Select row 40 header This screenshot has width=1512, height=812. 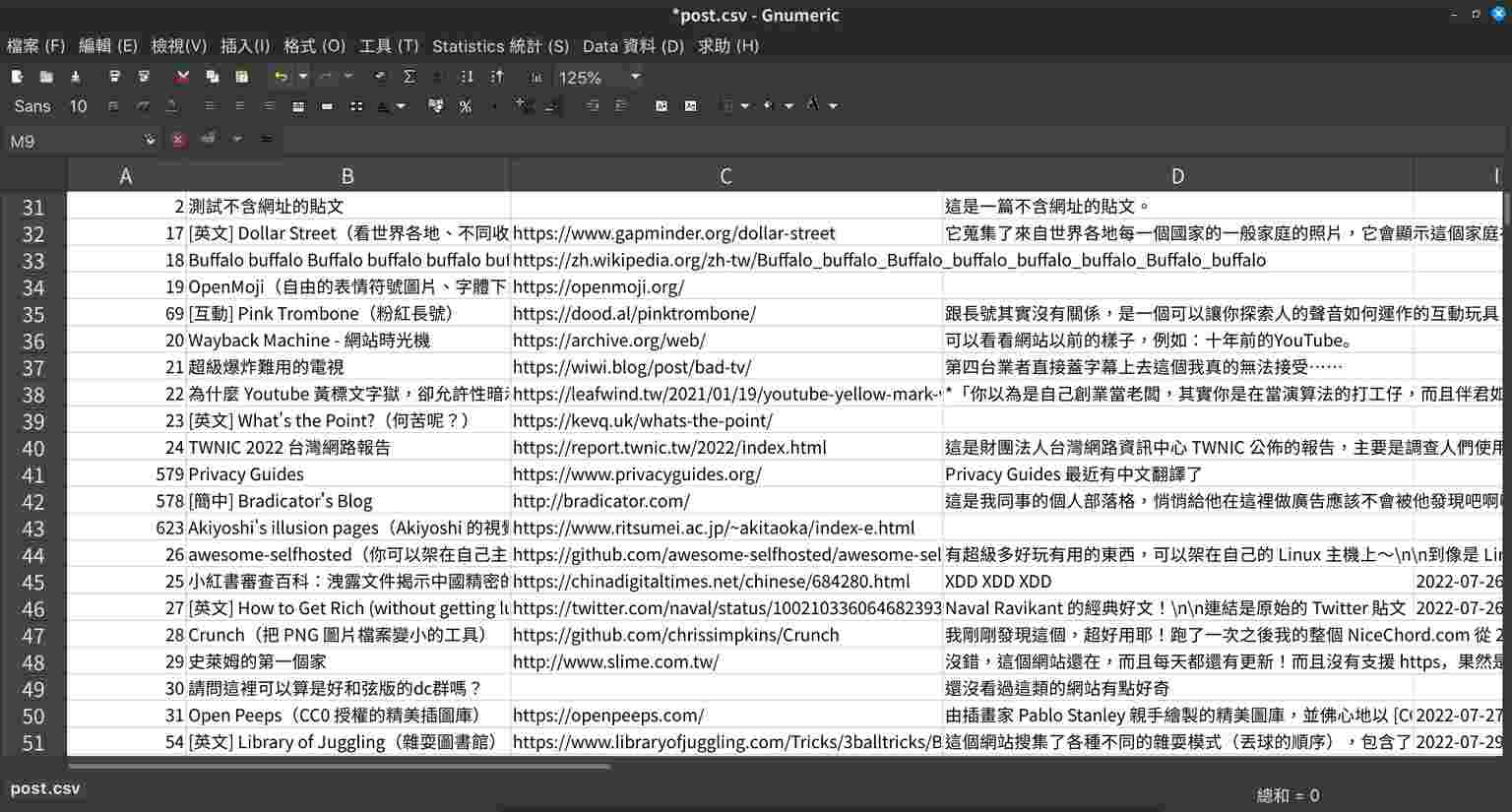[x=33, y=448]
